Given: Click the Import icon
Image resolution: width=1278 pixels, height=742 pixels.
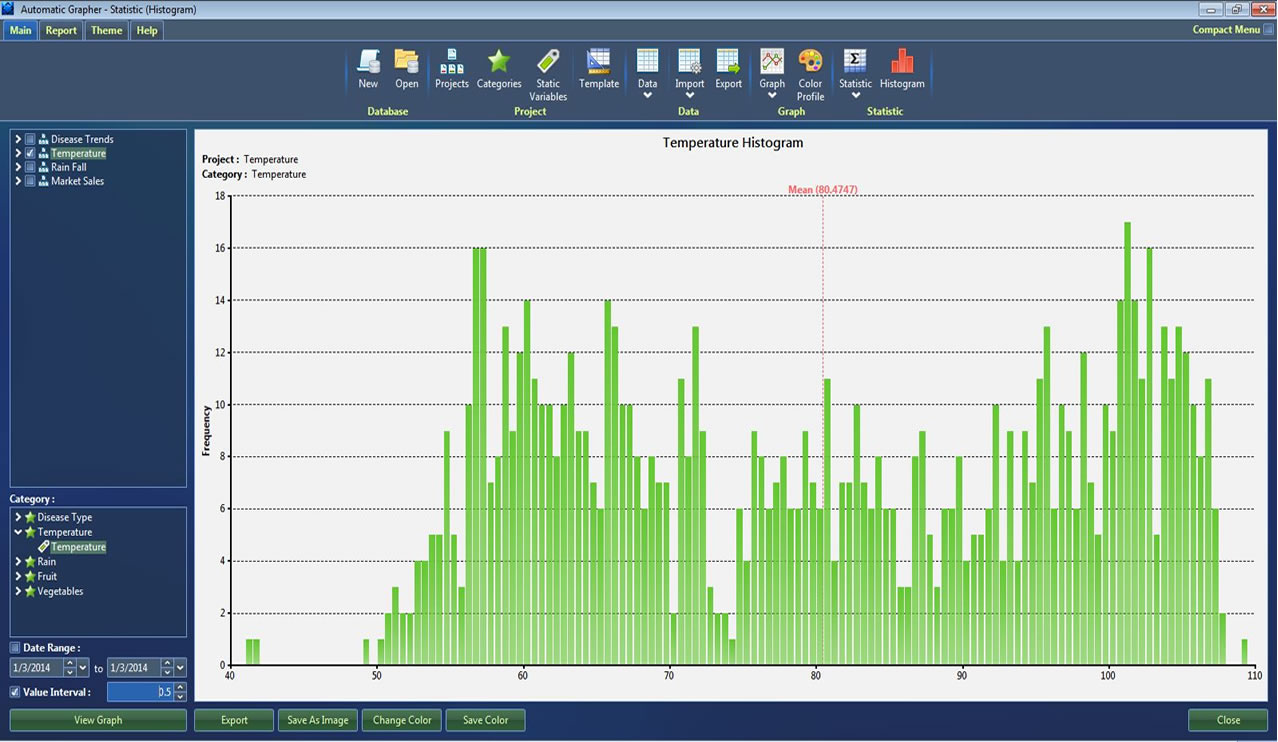Looking at the screenshot, I should coord(689,61).
